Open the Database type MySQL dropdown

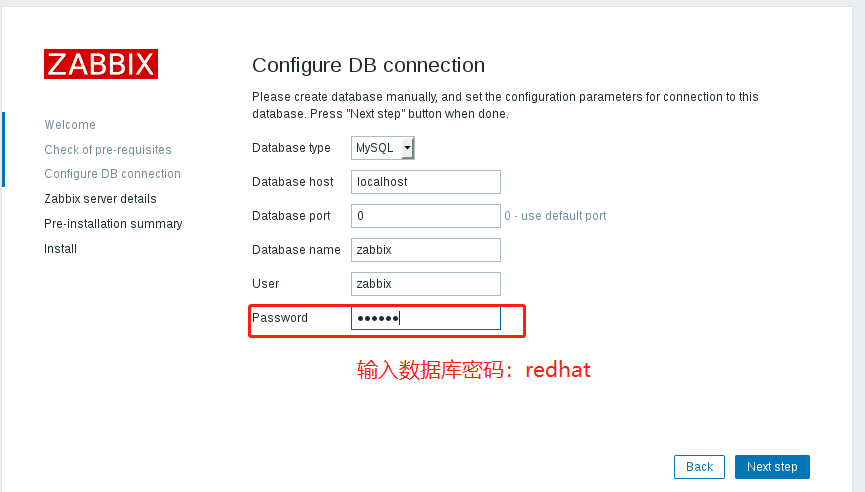[x=382, y=148]
